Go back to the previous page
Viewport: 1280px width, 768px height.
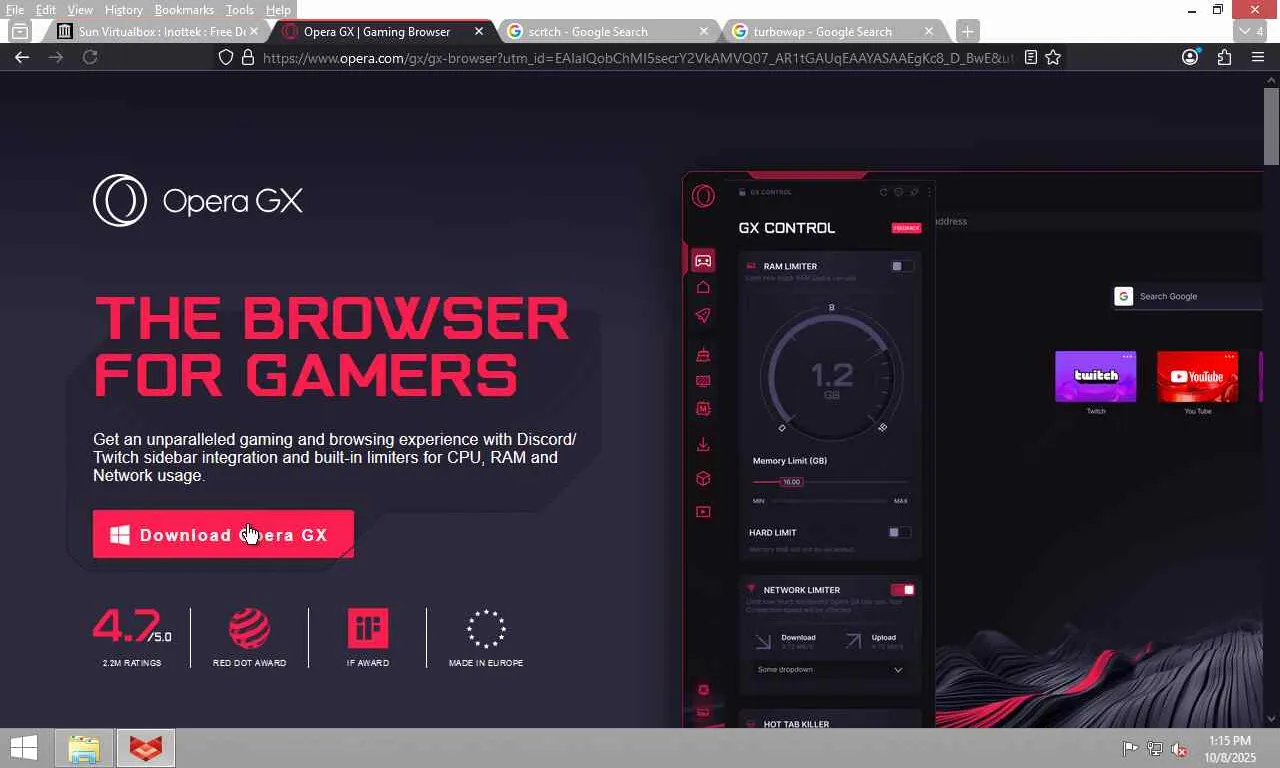(22, 57)
